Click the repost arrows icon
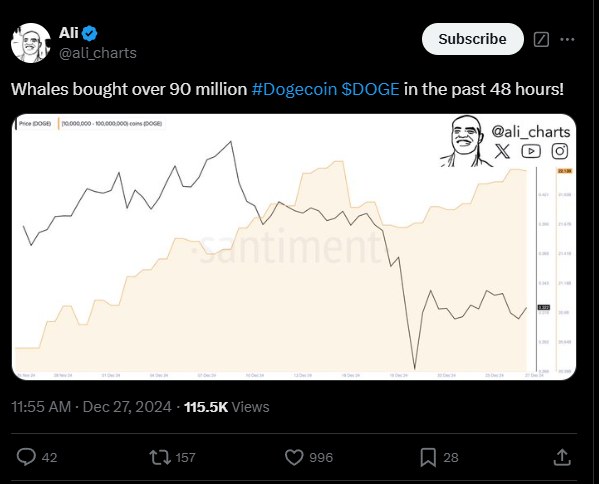 pos(160,457)
